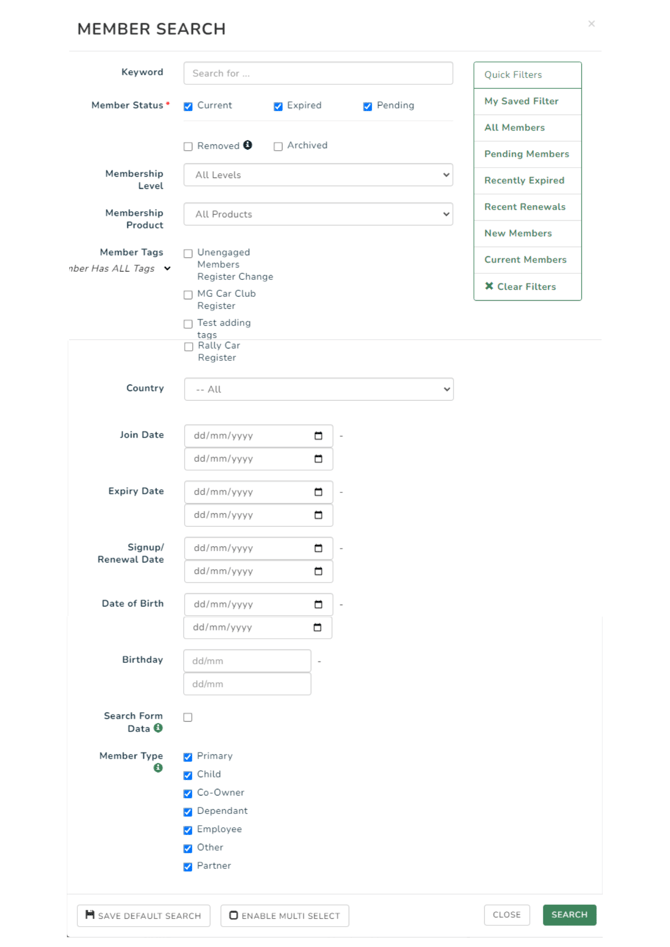The width and height of the screenshot is (670, 947).
Task: Close the Member Search dialog with X
Action: click(x=591, y=24)
